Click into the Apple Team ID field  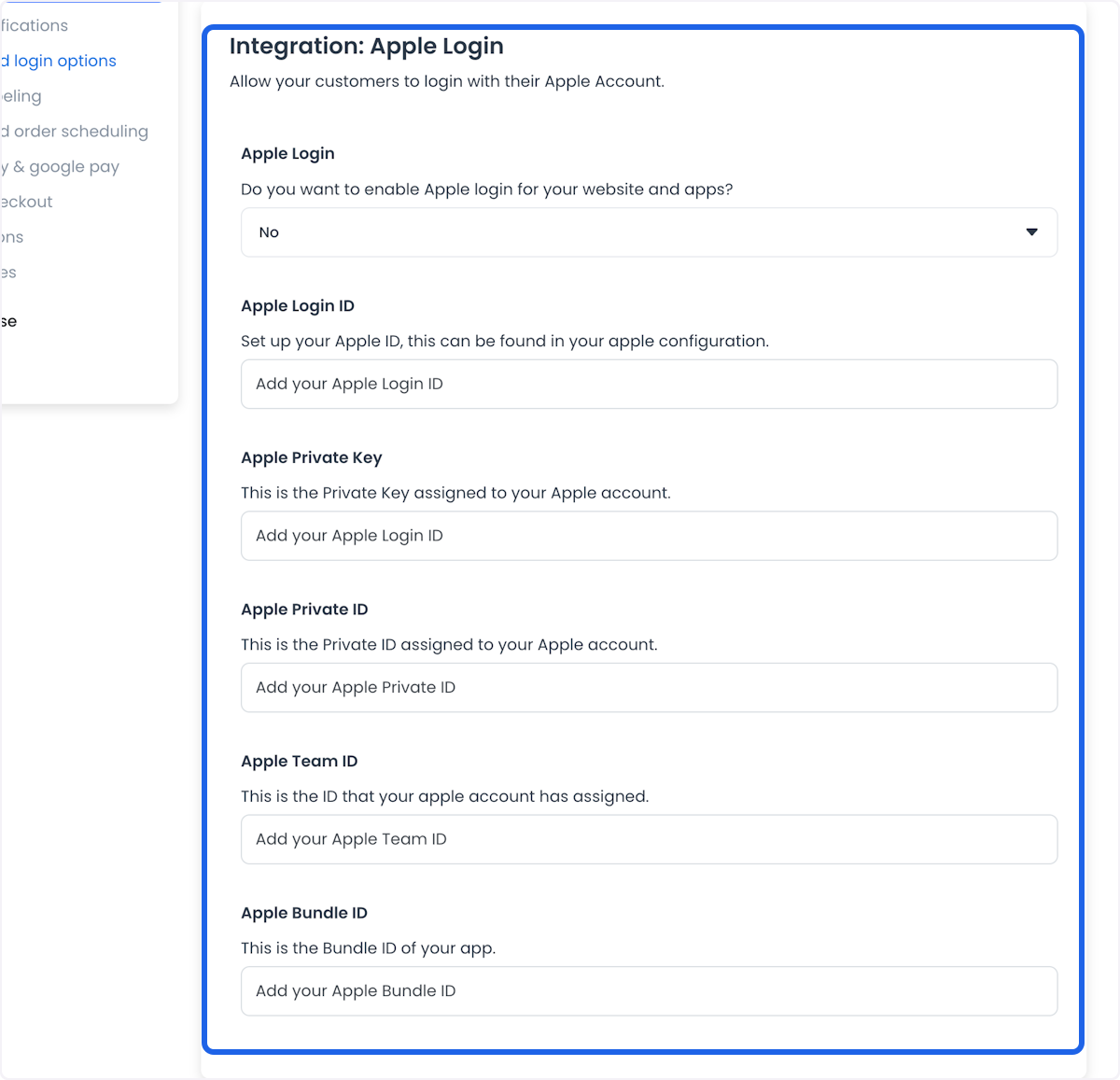(x=649, y=839)
